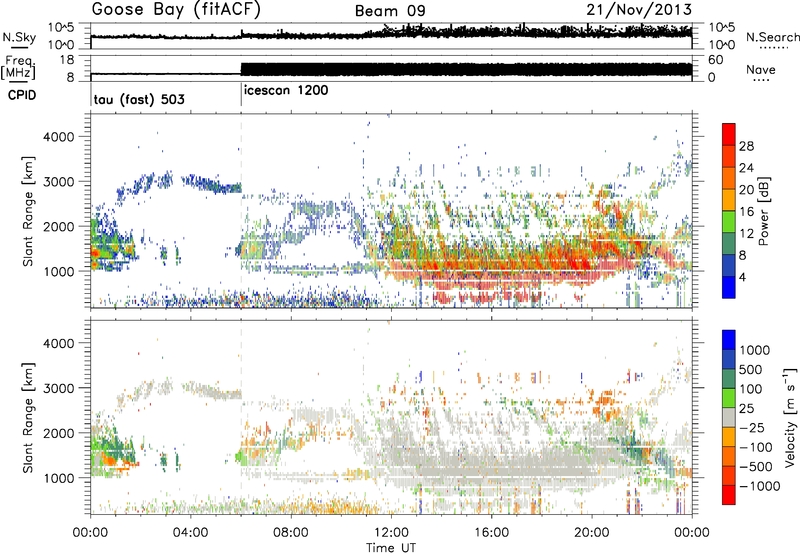Click the red bottom segment of Velocity colorbar
Screen dimensions: 800x554
coord(729,495)
